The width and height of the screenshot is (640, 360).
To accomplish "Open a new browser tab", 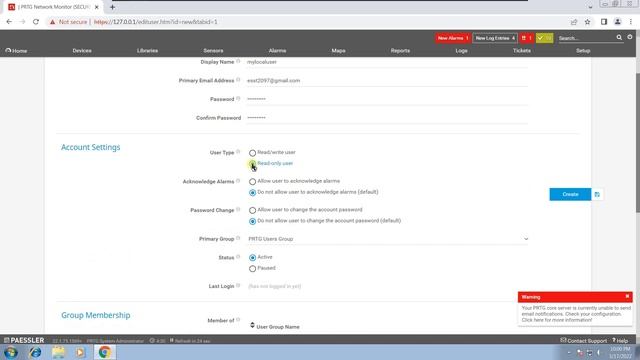I will (x=112, y=7).
